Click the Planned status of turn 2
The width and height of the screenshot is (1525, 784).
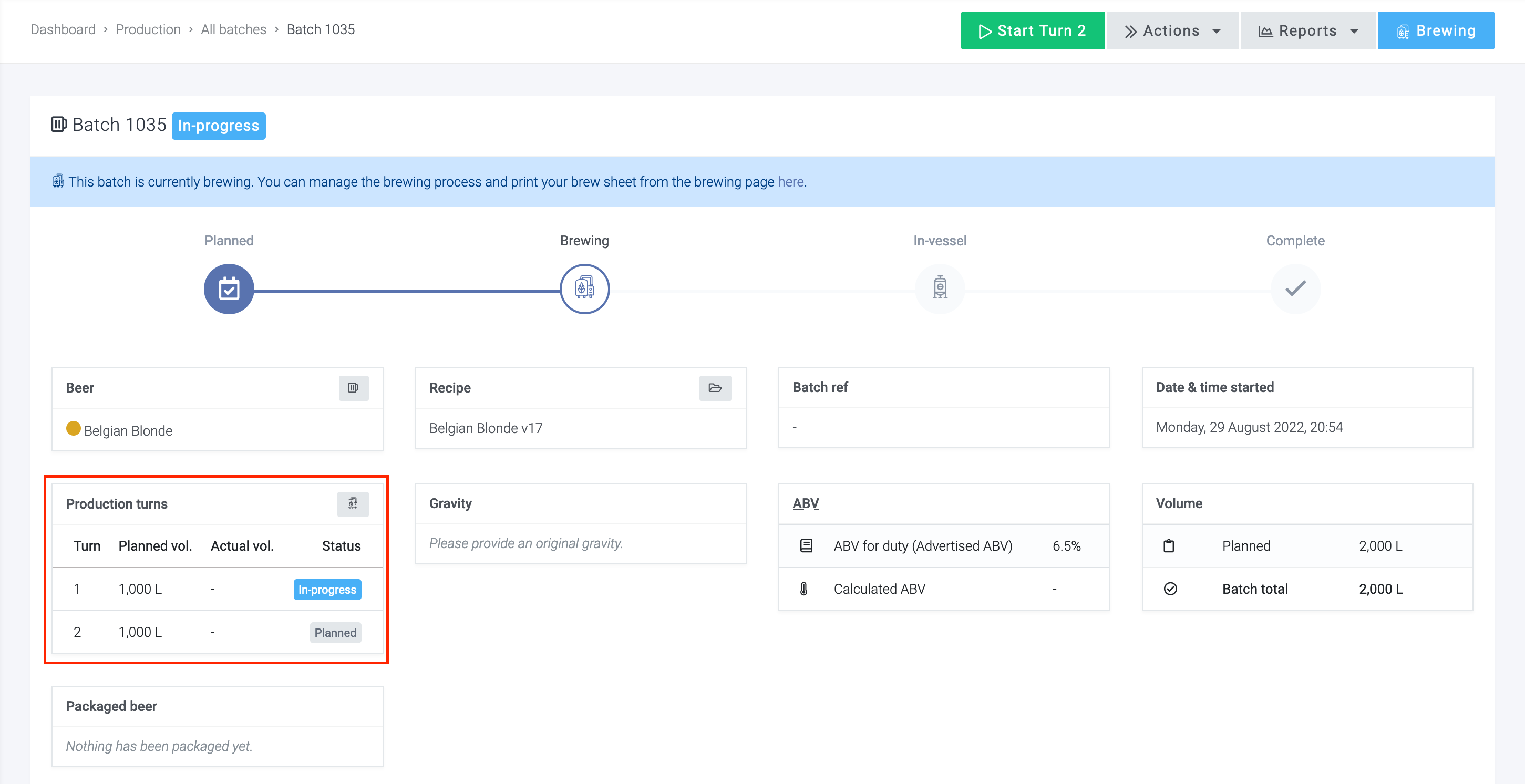(x=335, y=633)
